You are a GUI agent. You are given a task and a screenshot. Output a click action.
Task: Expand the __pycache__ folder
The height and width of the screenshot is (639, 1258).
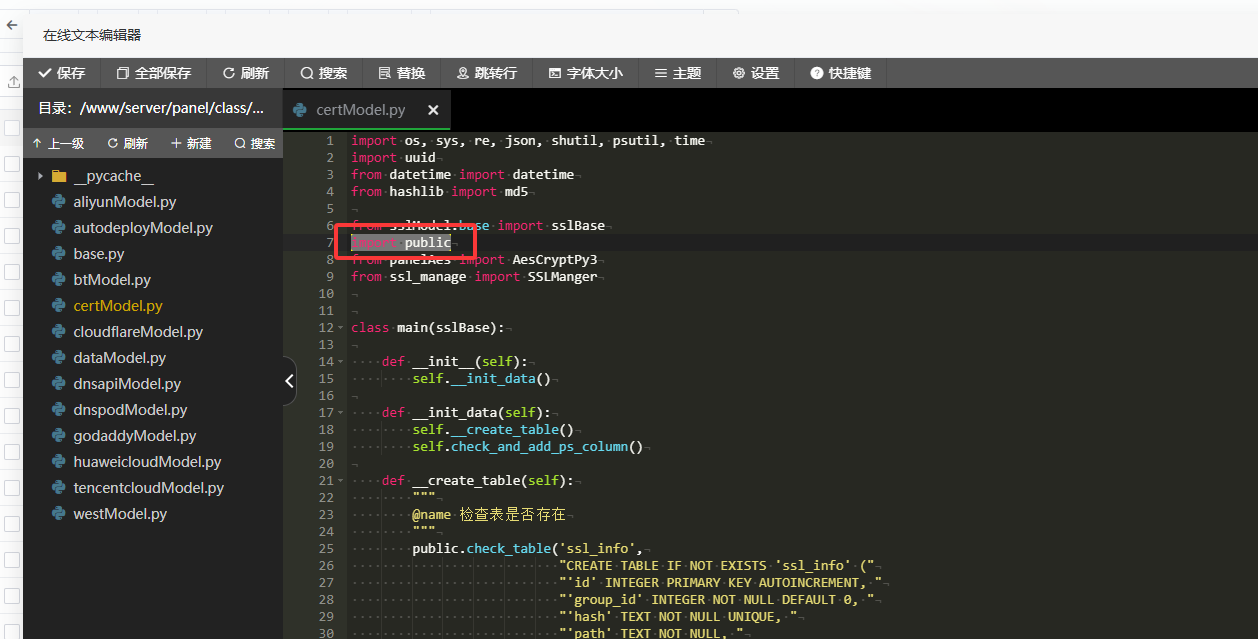pos(40,176)
